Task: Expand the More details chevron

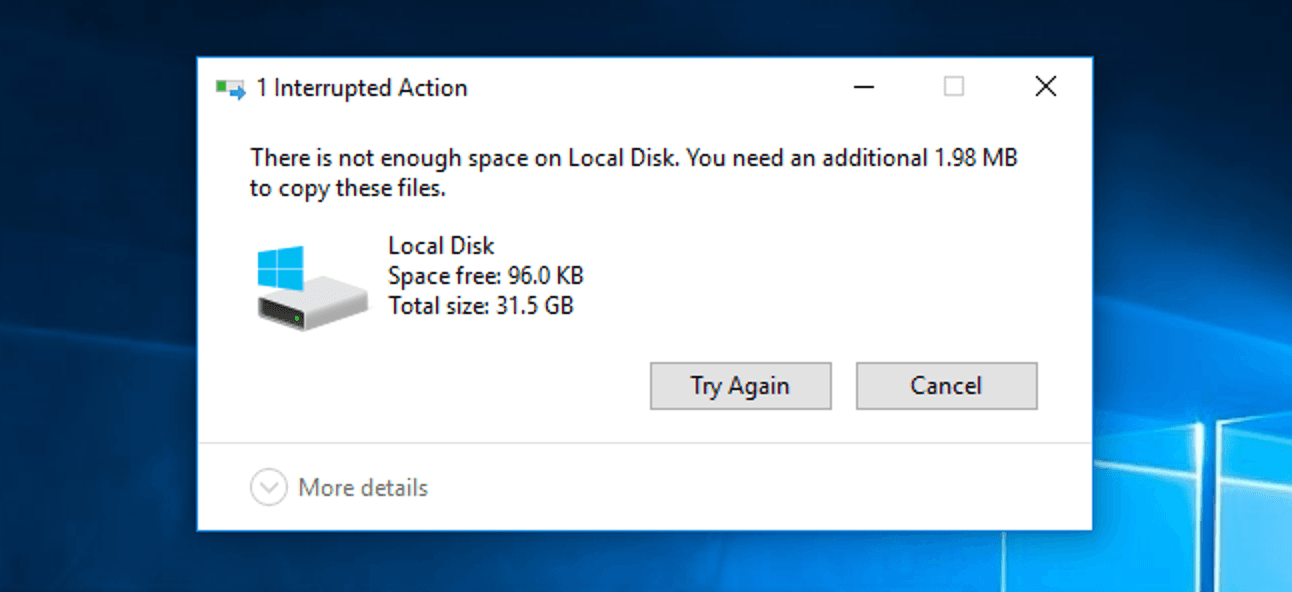Action: tap(268, 488)
